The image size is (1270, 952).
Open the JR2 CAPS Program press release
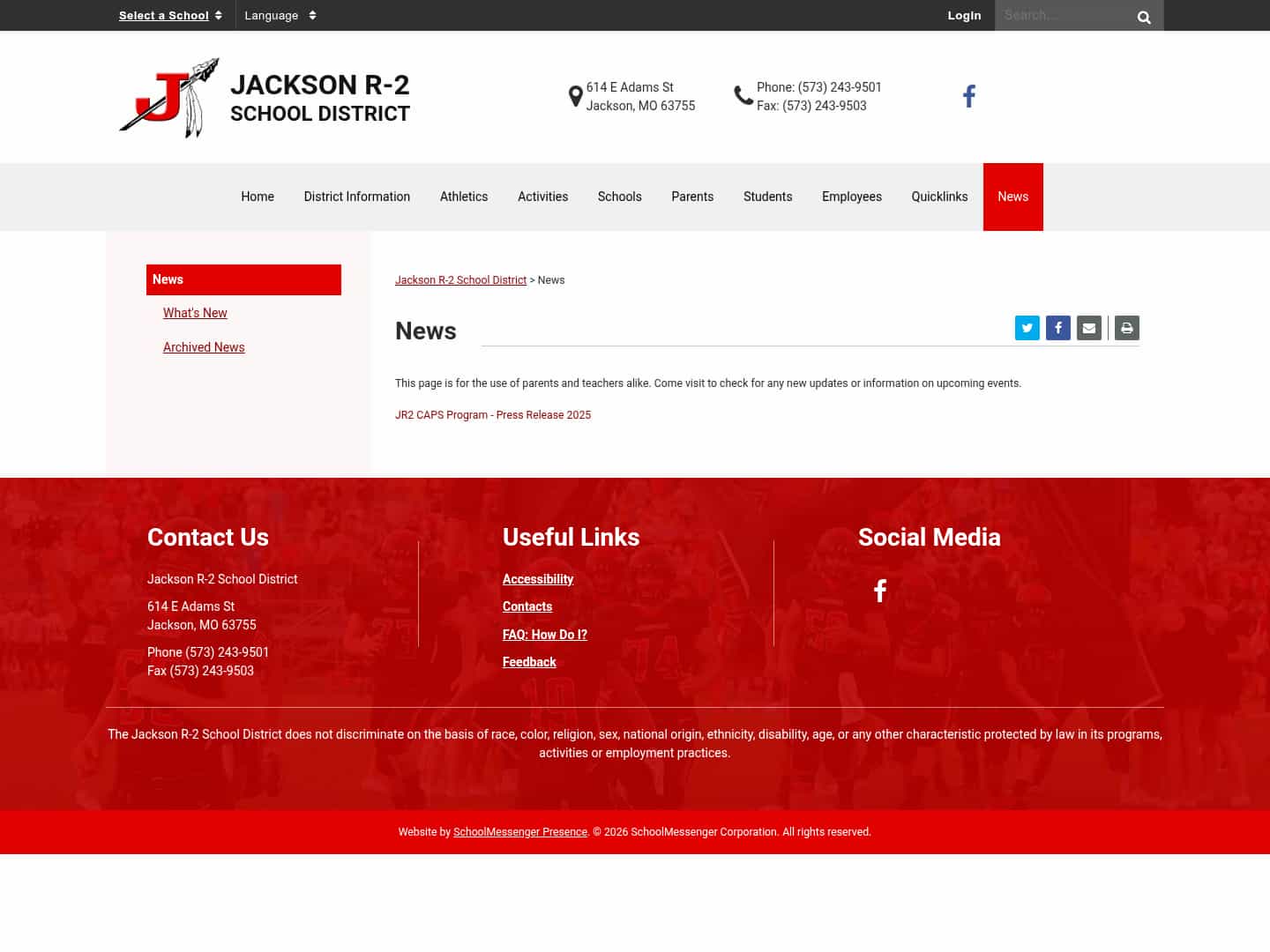click(493, 414)
